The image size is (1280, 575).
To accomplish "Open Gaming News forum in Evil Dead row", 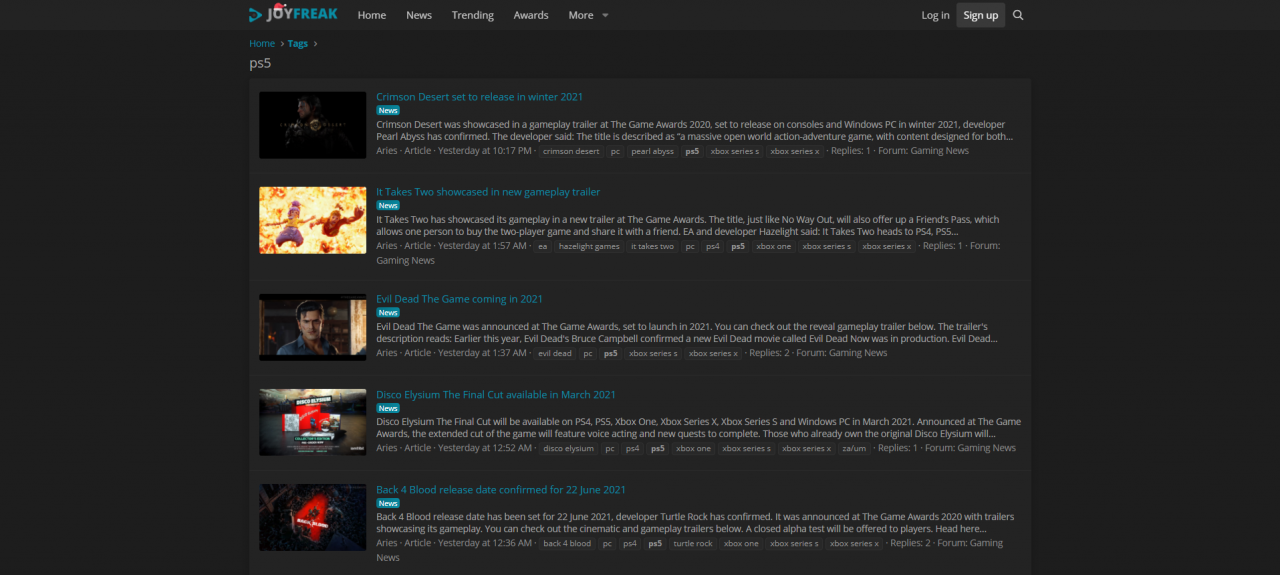I will (x=858, y=353).
